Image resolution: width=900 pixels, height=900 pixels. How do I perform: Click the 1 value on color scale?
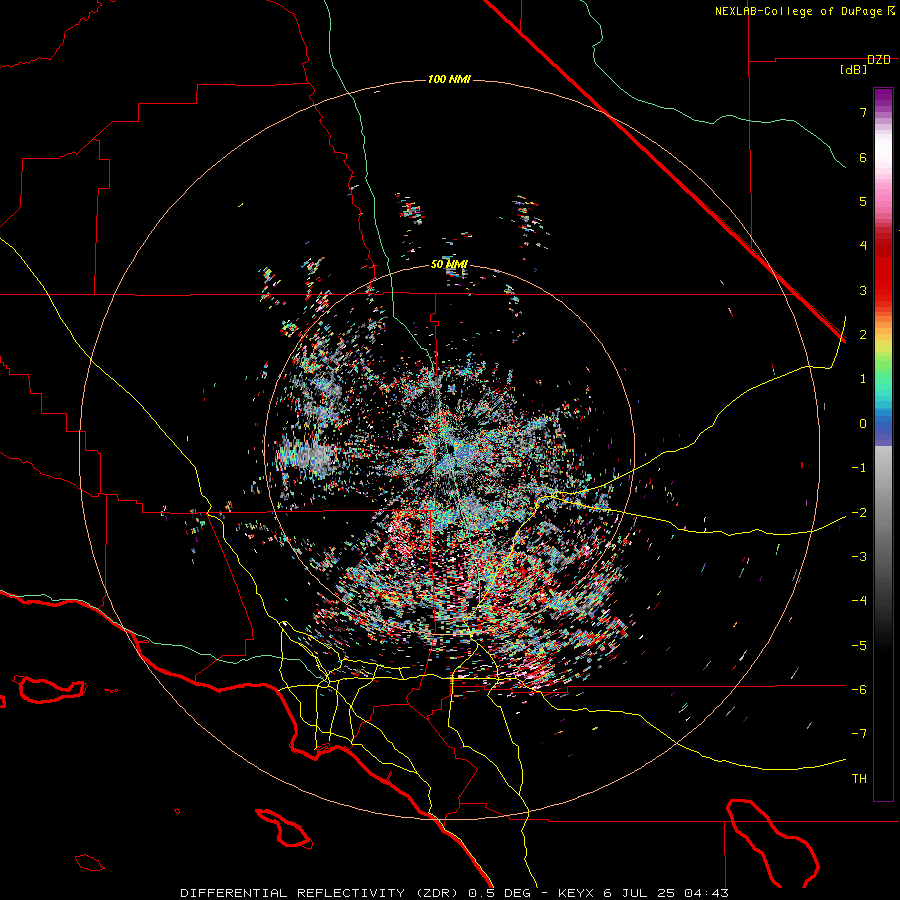coord(863,379)
